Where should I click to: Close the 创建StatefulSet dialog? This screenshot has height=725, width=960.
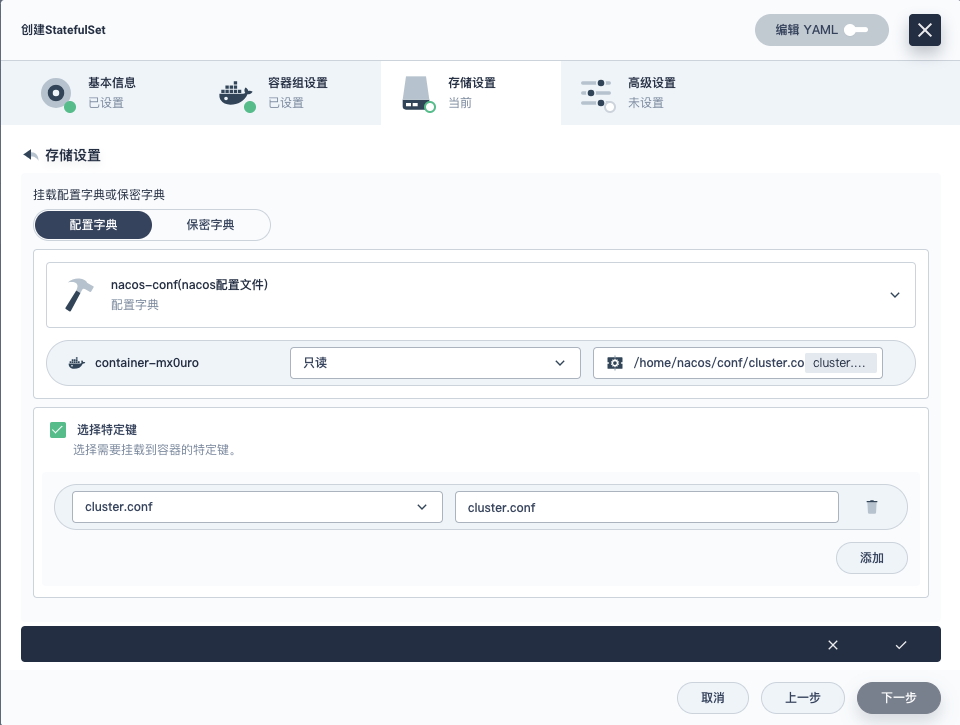click(x=924, y=30)
